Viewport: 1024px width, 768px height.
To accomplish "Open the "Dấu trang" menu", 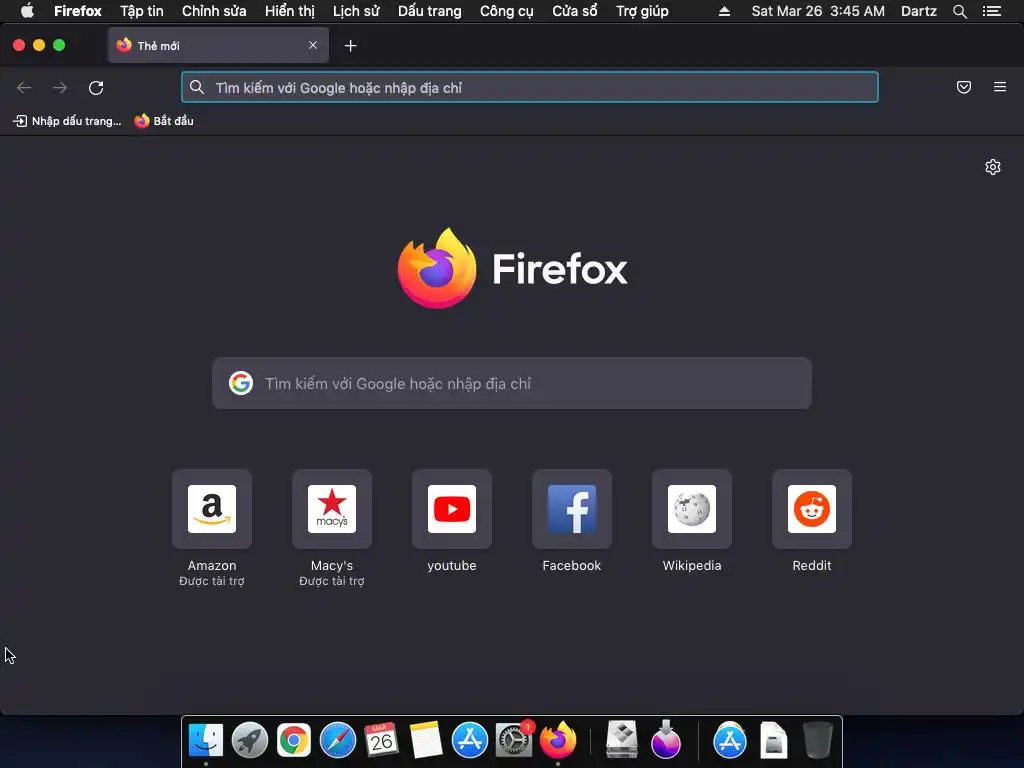I will pos(430,11).
